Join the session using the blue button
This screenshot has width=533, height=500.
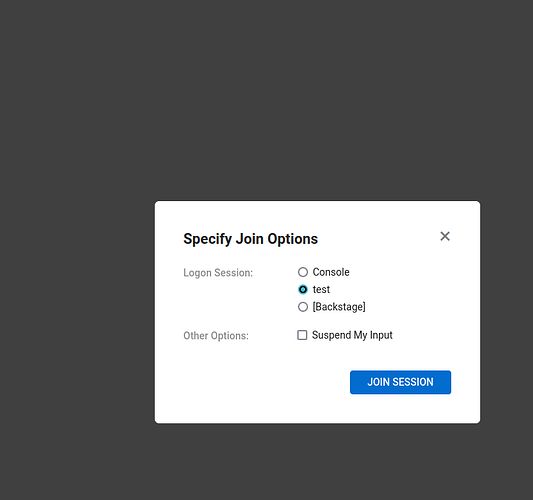[400, 382]
